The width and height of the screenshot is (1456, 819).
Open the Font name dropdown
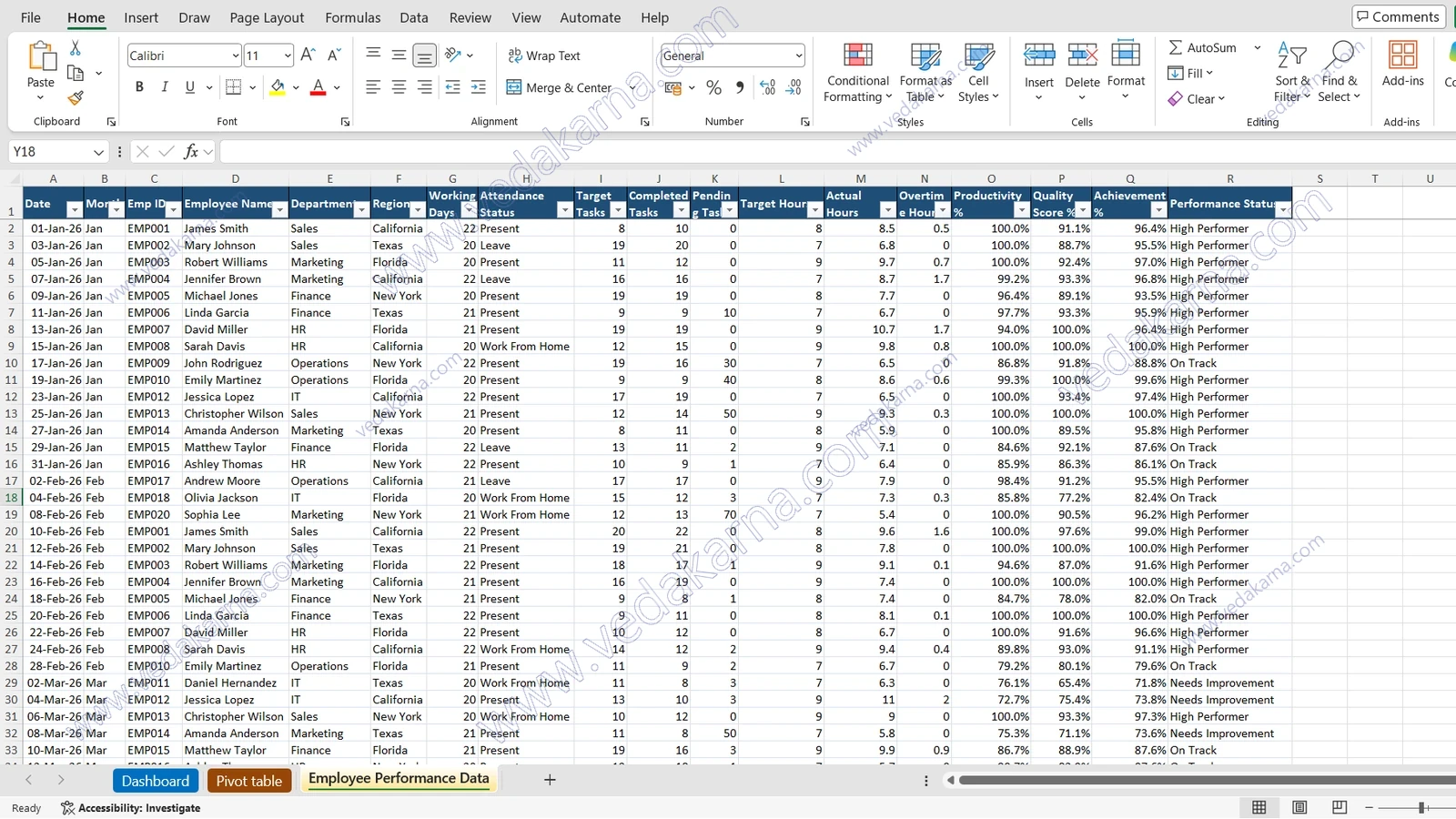pyautogui.click(x=236, y=56)
